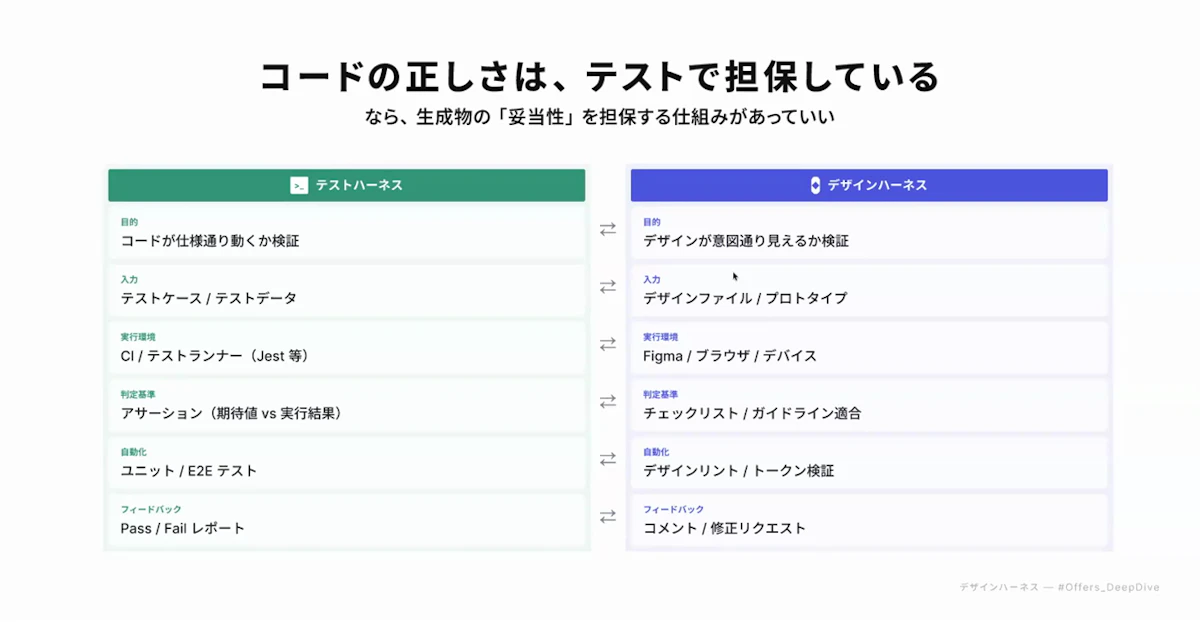Viewport: 1200px width, 622px height.
Task: Click 入力 label above テストケース / テストデータ
Action: click(129, 280)
